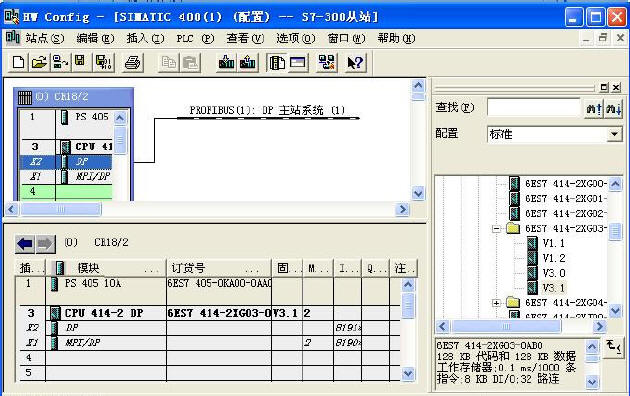Viewport: 630px width, 396px height.
Task: Click the Download to module icon
Action: coord(226,63)
